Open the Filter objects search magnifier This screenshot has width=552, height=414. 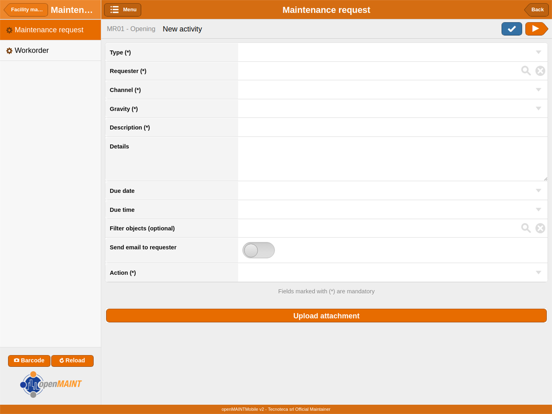[x=526, y=228]
